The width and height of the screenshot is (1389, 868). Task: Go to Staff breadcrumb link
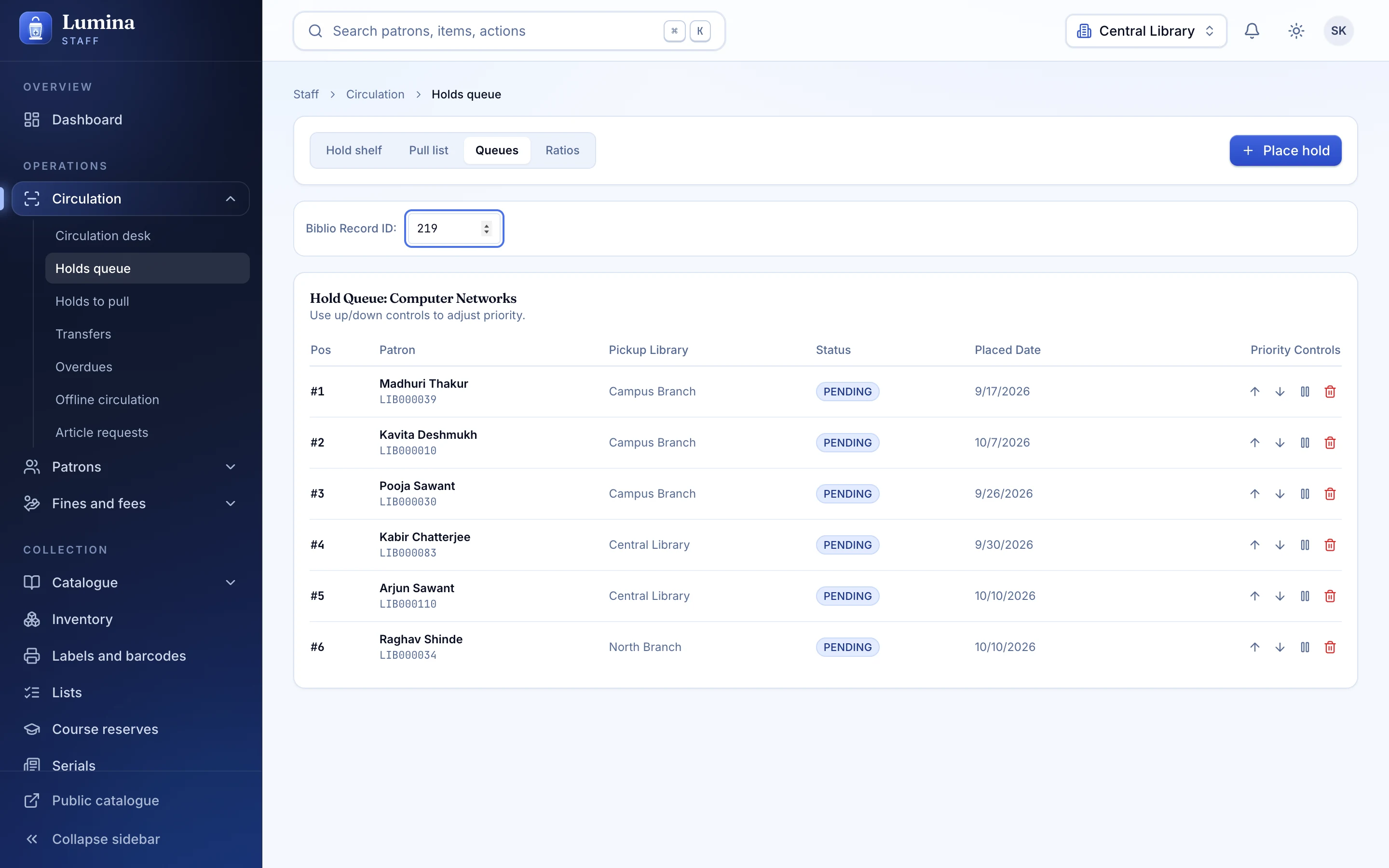point(306,94)
